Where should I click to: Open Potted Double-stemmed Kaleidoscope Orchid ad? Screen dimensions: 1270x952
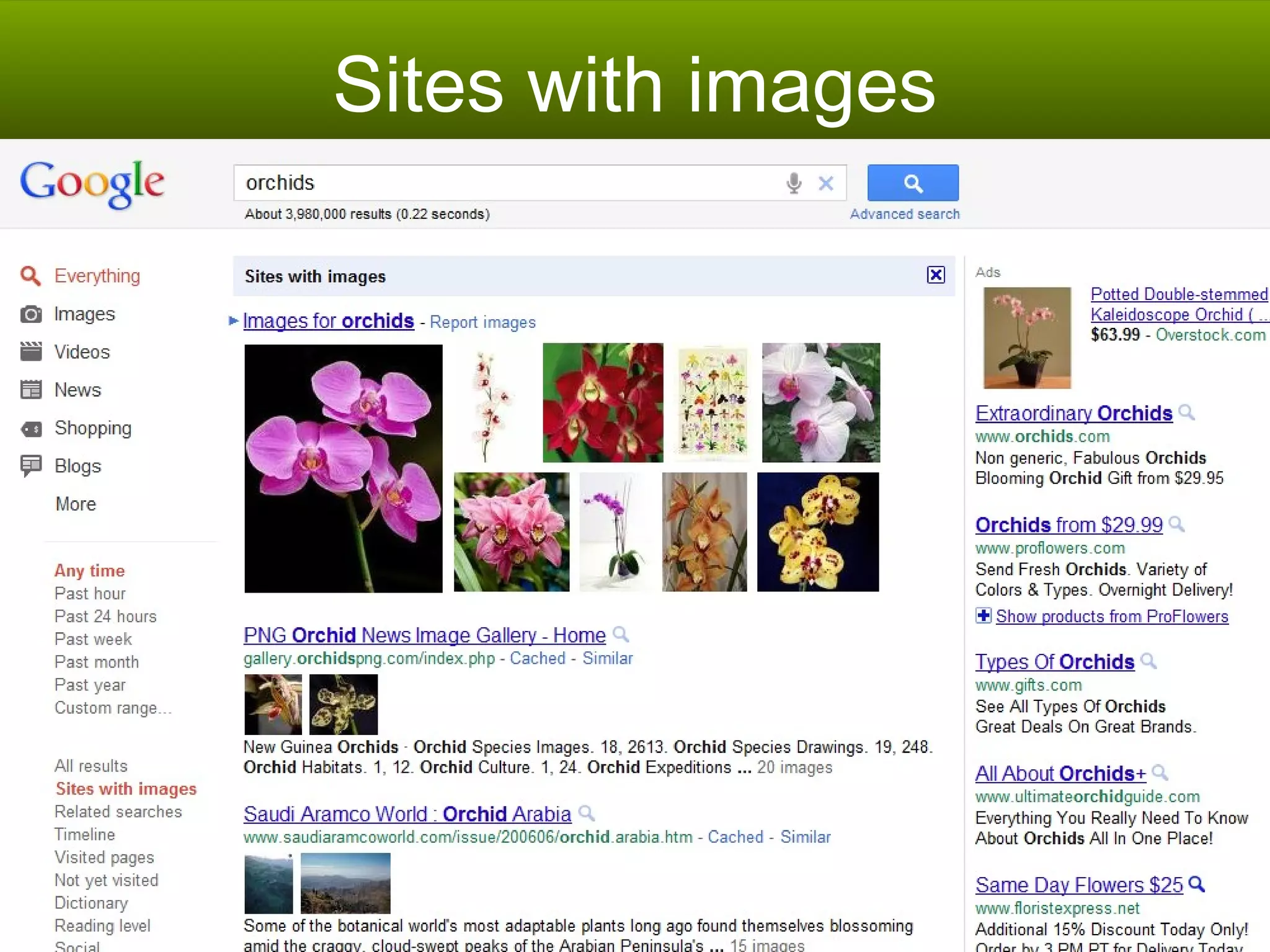(1180, 304)
